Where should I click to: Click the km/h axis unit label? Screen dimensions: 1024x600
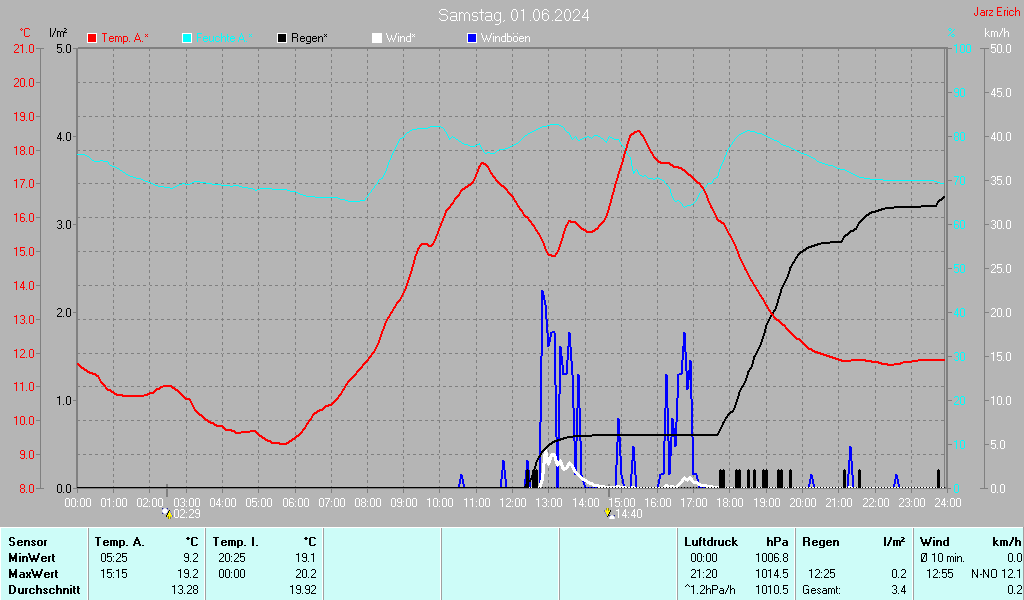pos(996,33)
